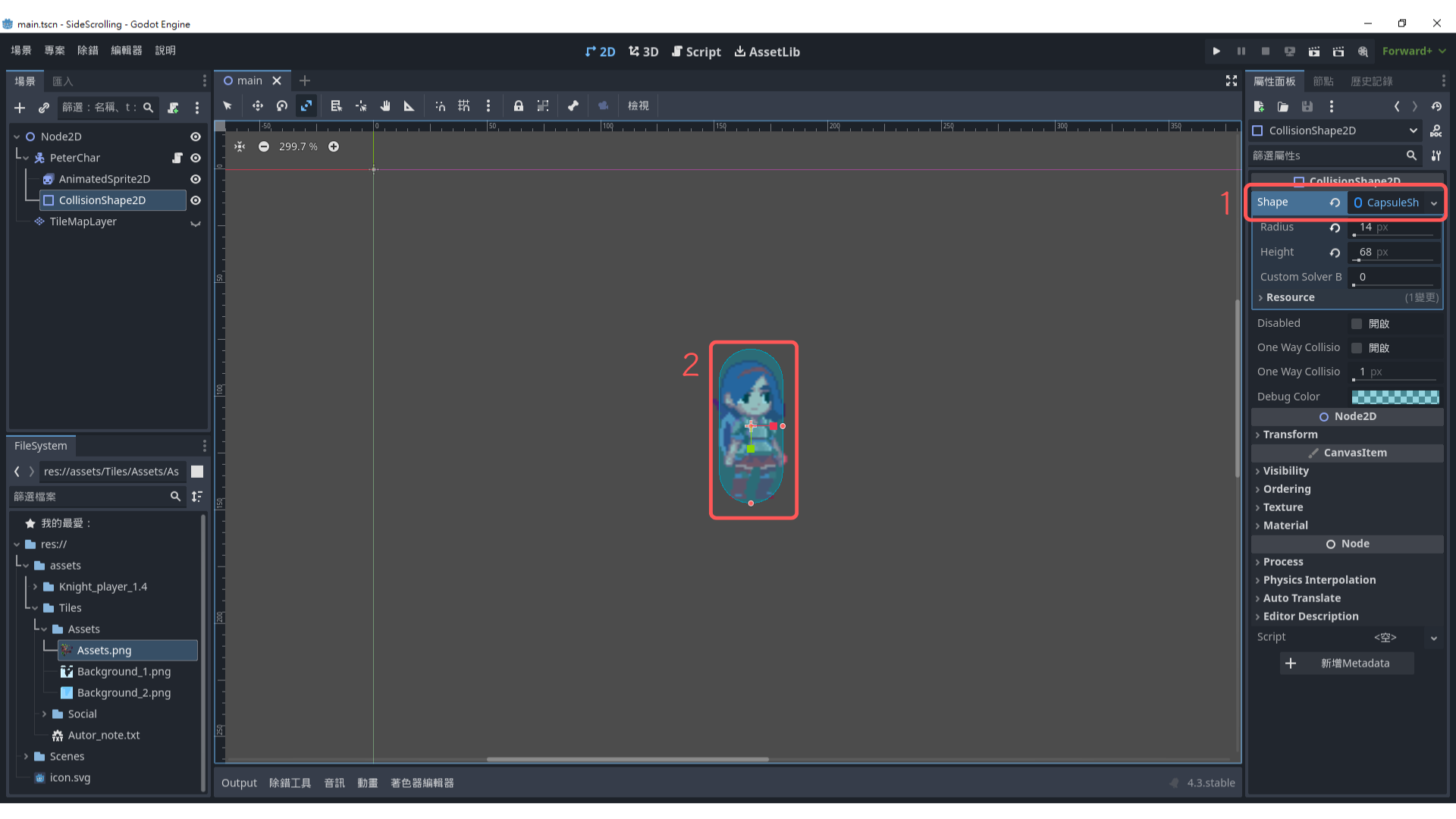Click the 新增Metadata button
The width and height of the screenshot is (1456, 819).
[1347, 663]
